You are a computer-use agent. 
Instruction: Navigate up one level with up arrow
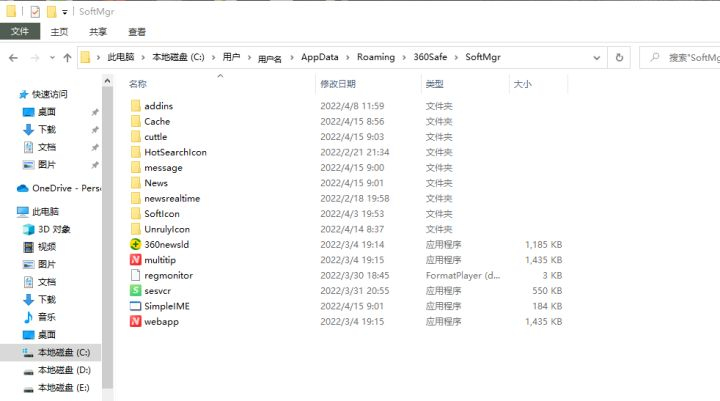click(67, 57)
